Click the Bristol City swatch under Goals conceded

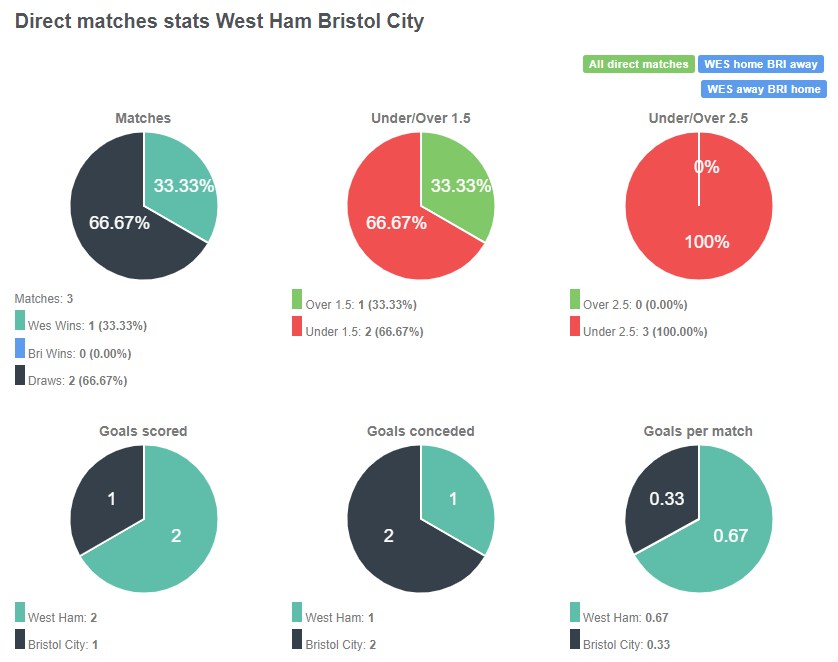pyautogui.click(x=296, y=638)
